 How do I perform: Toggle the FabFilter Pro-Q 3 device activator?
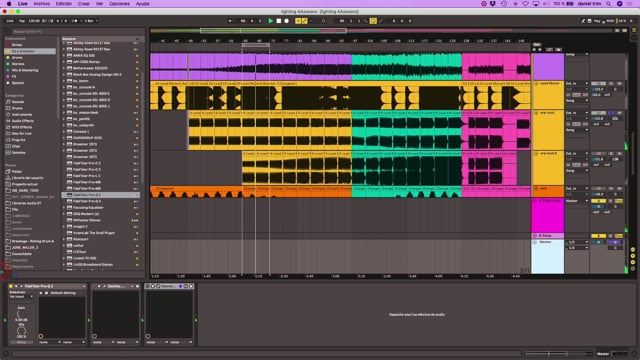[x=11, y=286]
